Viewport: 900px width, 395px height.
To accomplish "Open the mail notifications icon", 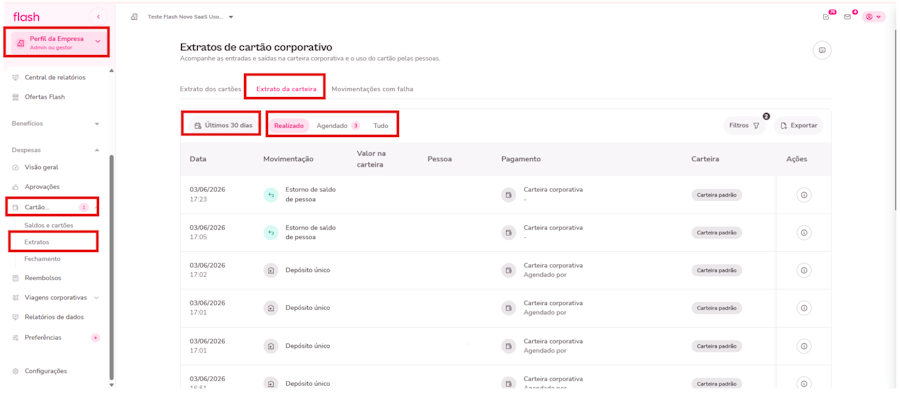I will tap(847, 17).
